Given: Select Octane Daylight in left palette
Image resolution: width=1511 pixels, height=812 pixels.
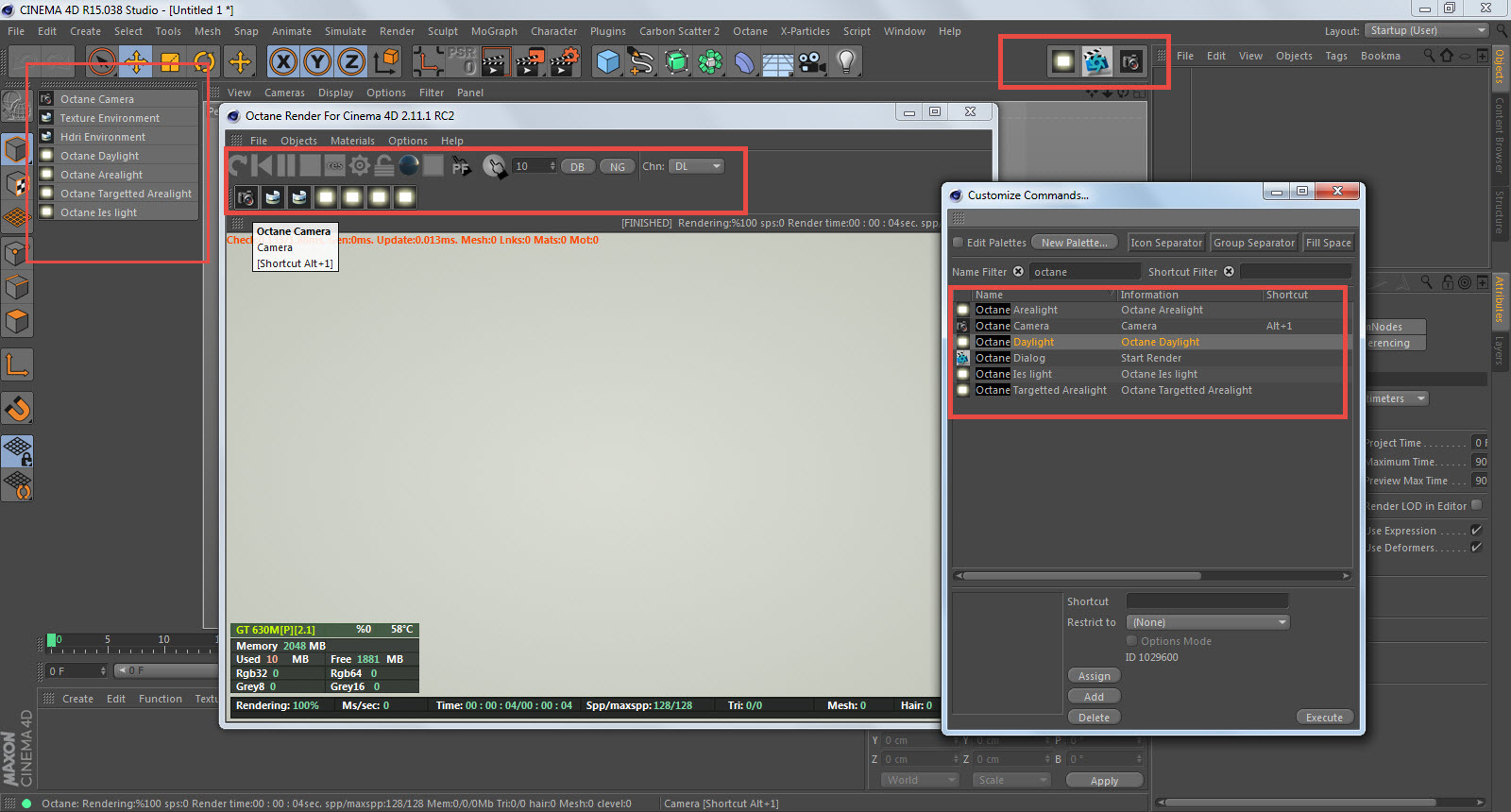Looking at the screenshot, I should click(x=118, y=156).
